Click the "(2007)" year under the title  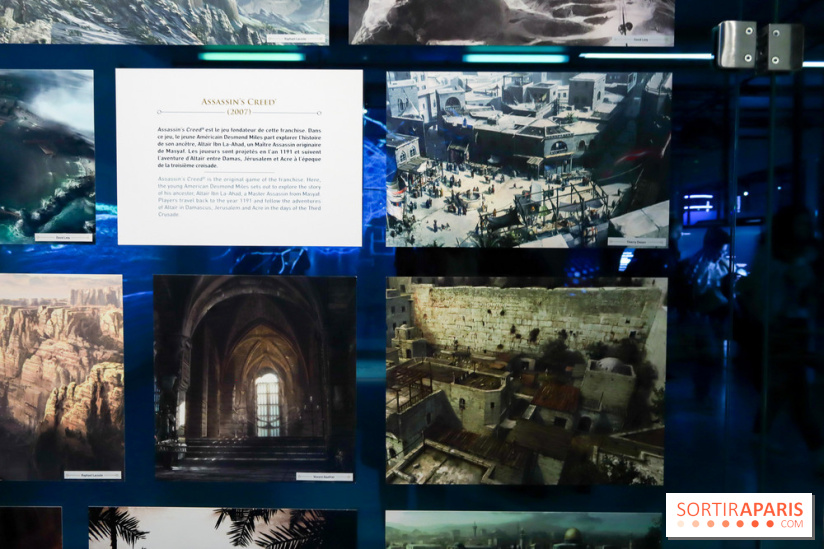pos(239,112)
